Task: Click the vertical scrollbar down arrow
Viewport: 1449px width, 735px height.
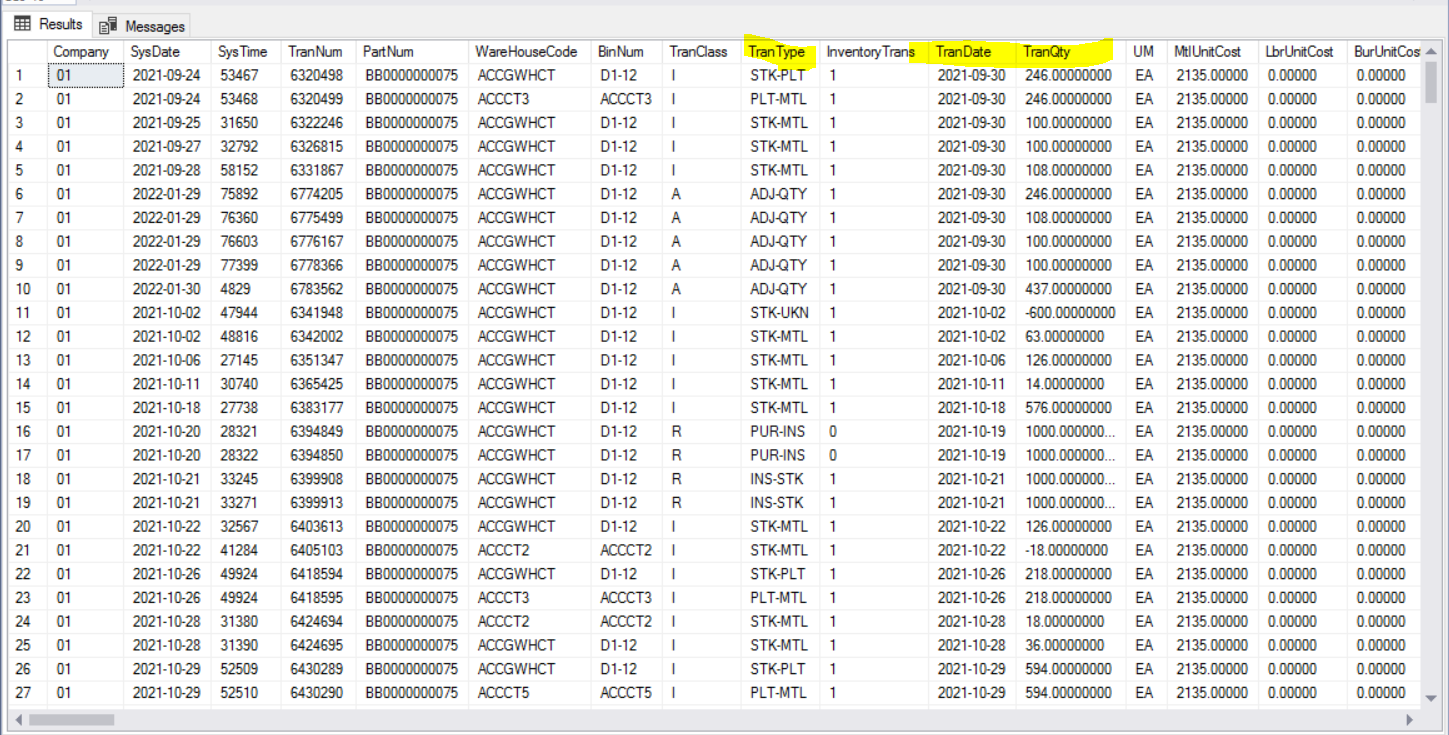Action: tap(1432, 698)
